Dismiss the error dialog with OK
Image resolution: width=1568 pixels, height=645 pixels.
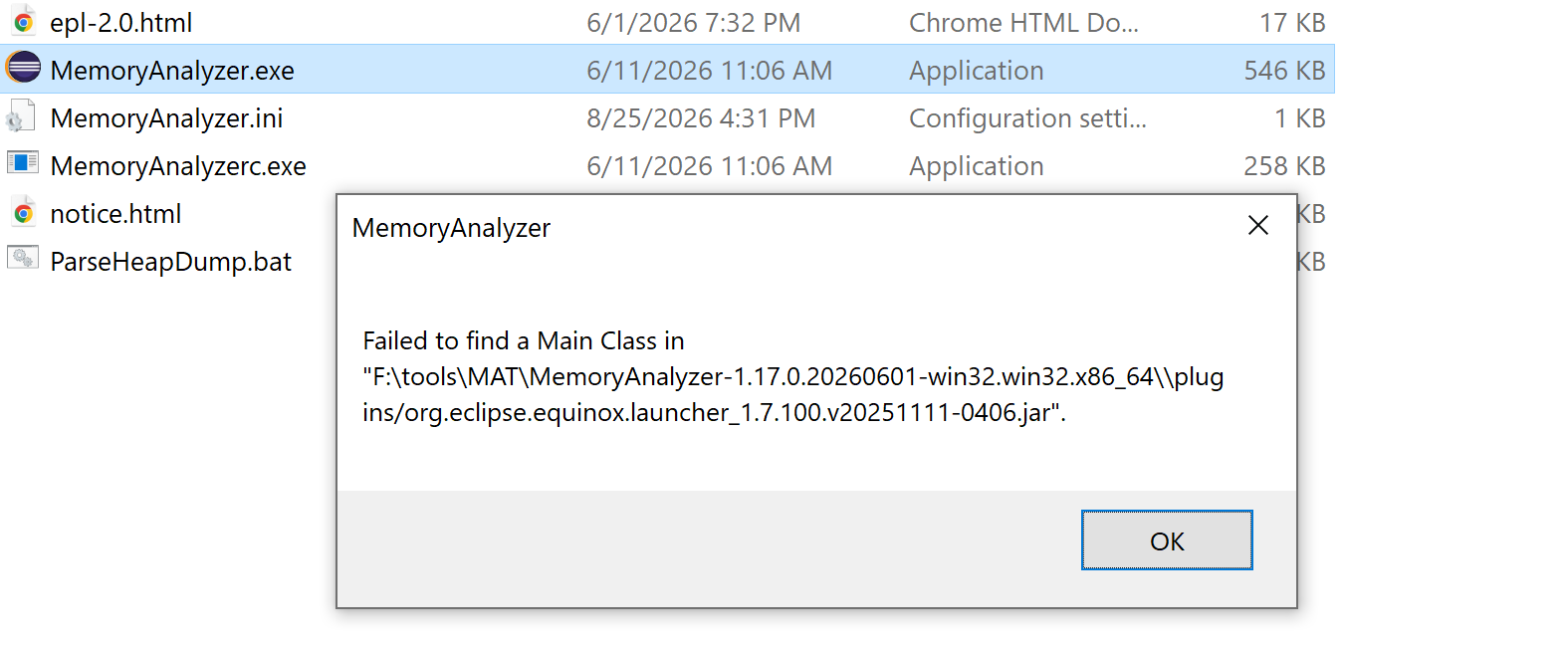(x=1167, y=540)
